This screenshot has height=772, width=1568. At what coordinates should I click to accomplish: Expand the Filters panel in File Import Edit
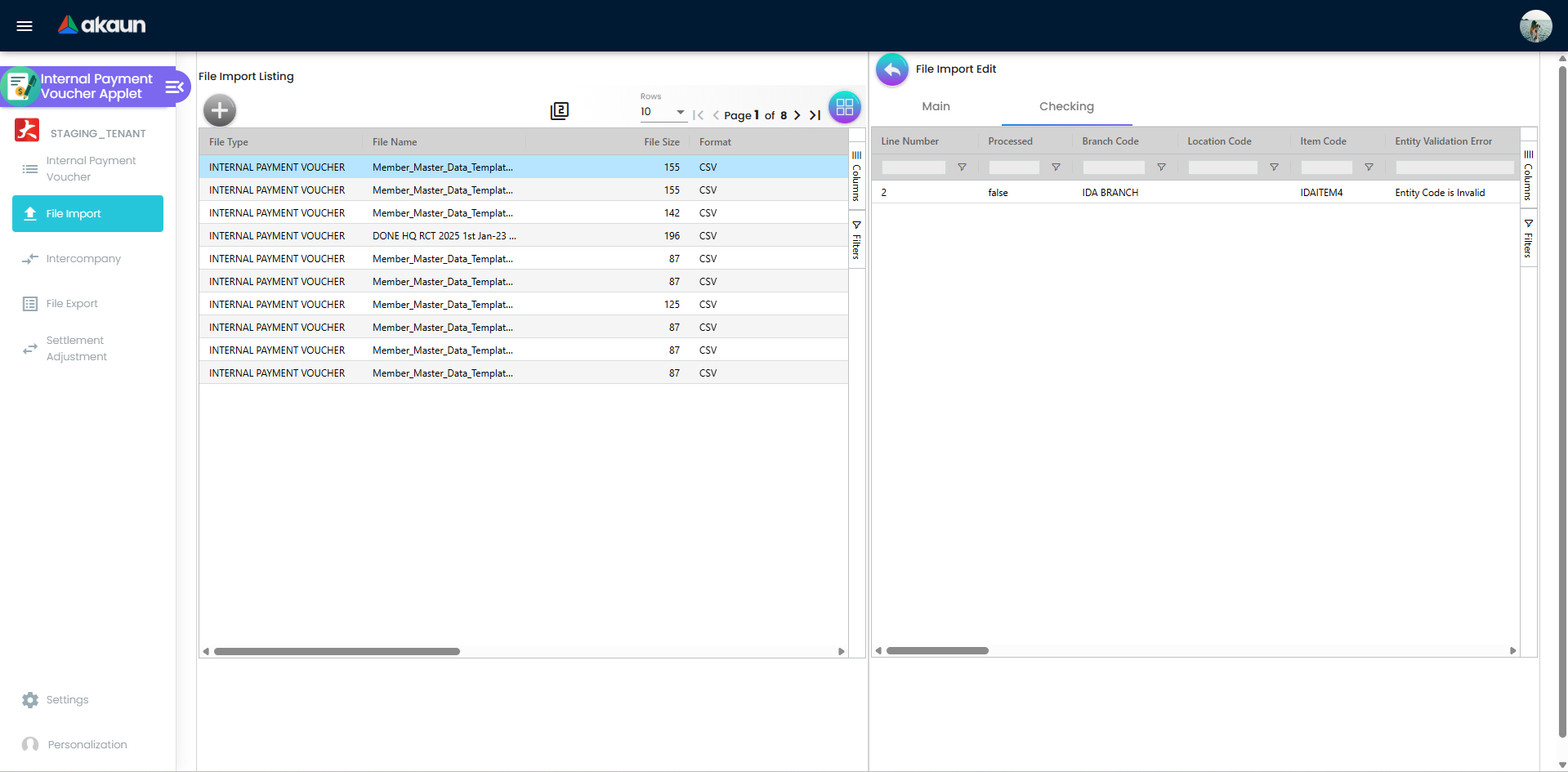[x=1529, y=239]
